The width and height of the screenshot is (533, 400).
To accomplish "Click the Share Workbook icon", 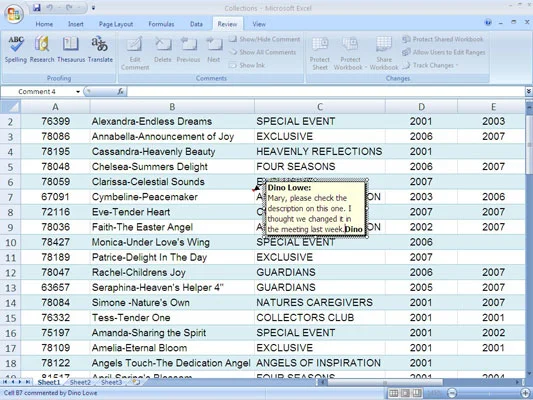I will (x=384, y=53).
